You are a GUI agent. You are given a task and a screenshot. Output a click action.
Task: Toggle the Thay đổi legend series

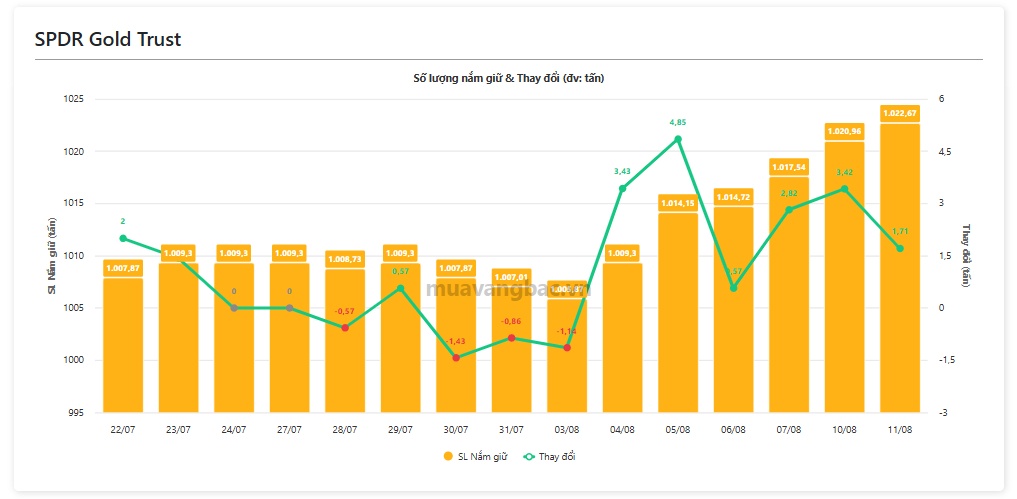click(550, 456)
